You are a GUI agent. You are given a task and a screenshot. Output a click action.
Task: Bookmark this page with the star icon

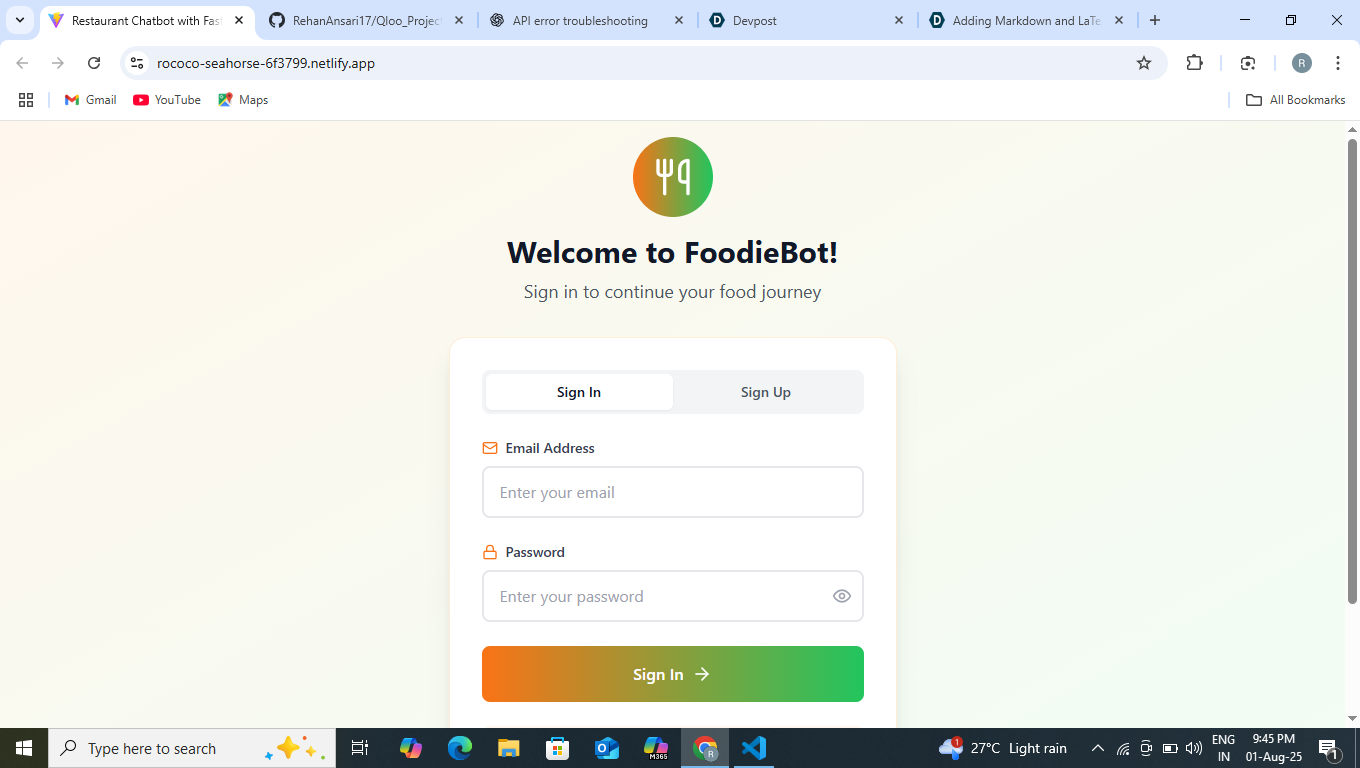coord(1144,63)
